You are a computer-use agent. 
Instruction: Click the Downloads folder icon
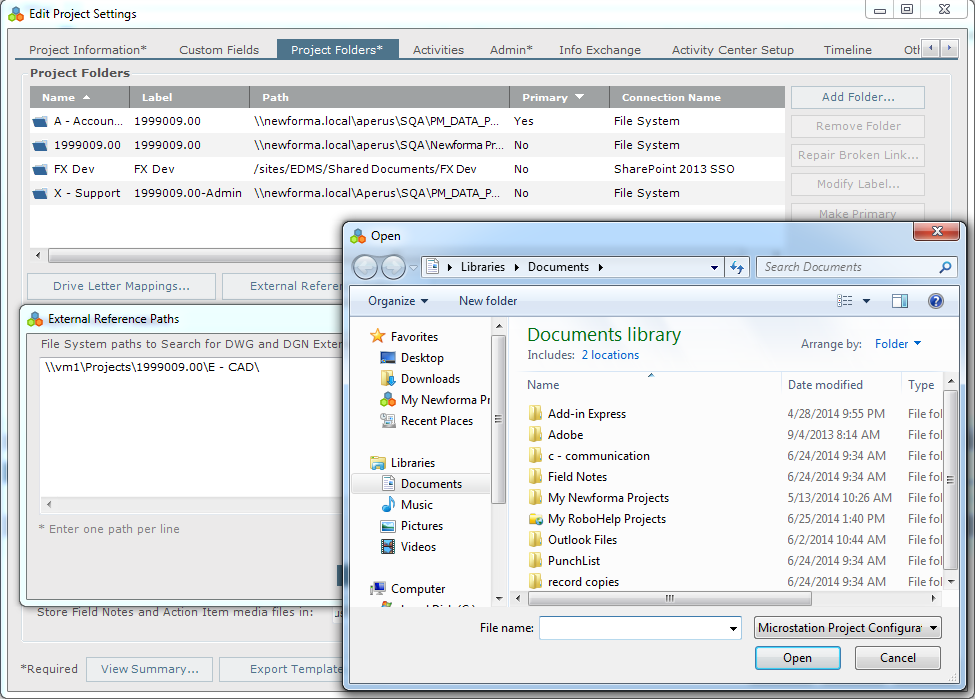tap(387, 379)
